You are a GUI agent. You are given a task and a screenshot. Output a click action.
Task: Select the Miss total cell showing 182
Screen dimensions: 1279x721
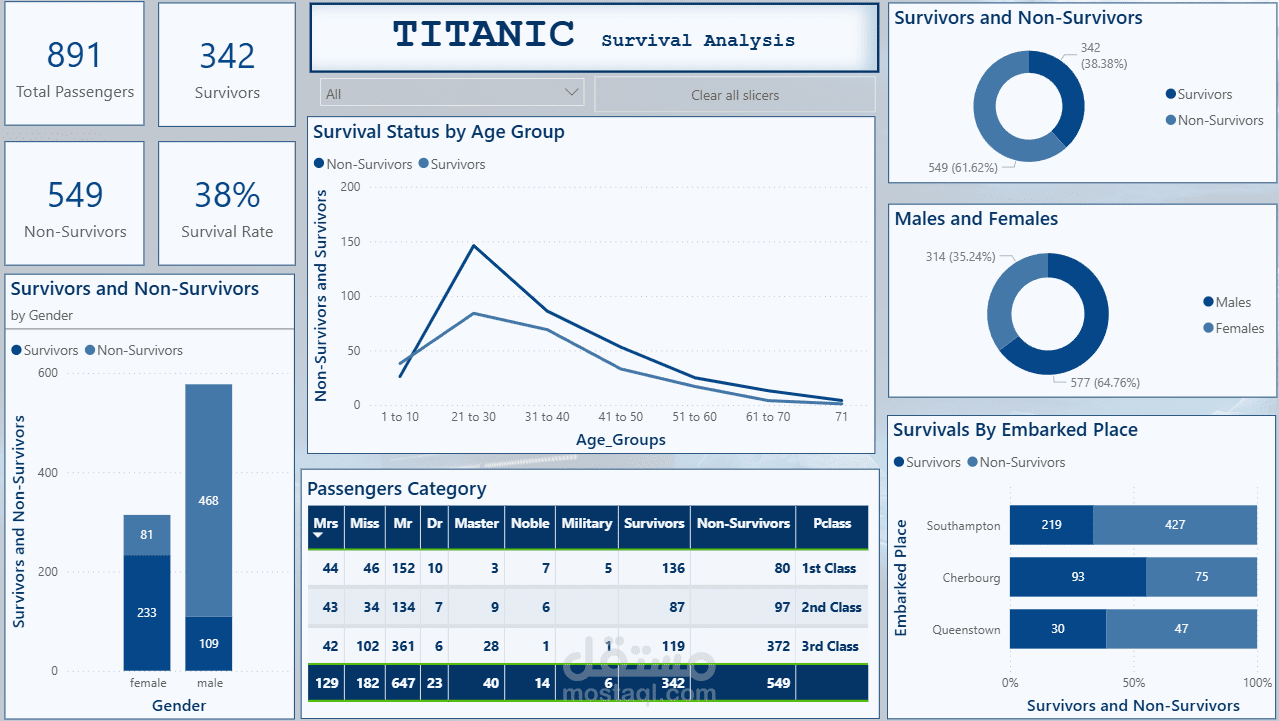[366, 683]
